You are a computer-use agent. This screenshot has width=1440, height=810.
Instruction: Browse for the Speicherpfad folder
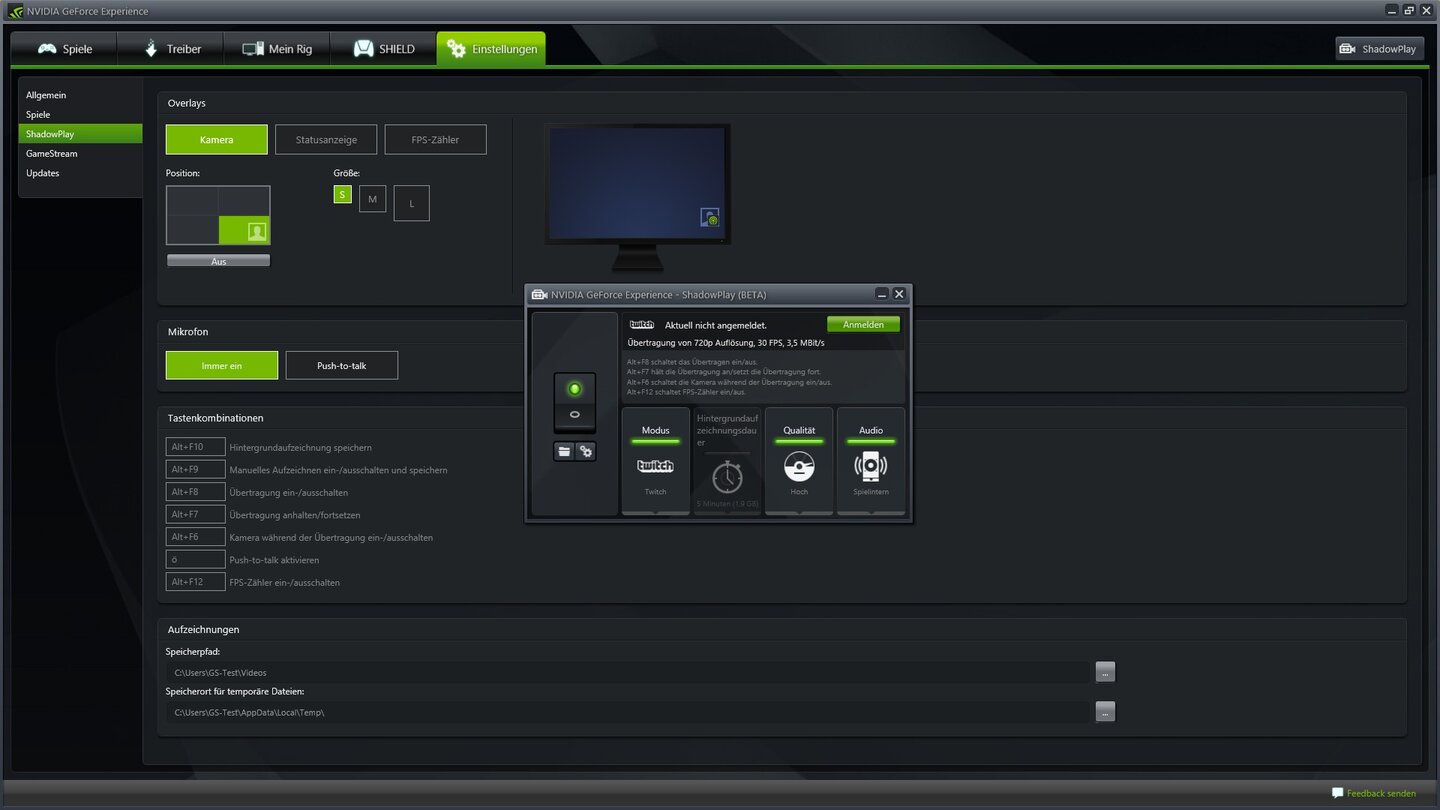coord(1105,672)
